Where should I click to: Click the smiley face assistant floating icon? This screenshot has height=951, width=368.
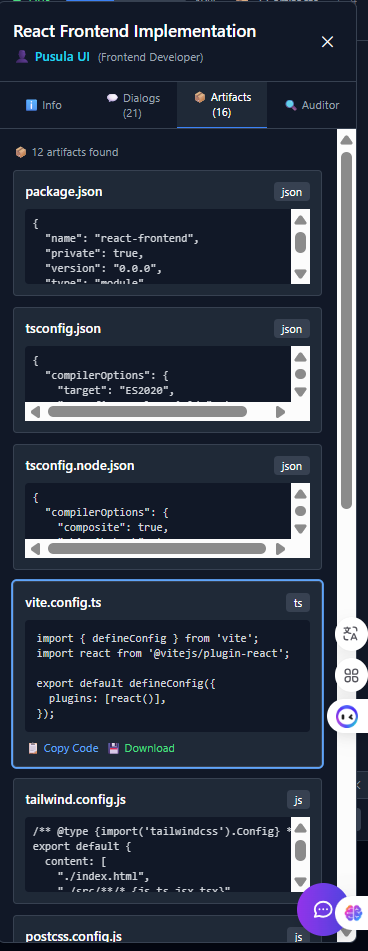tap(347, 716)
